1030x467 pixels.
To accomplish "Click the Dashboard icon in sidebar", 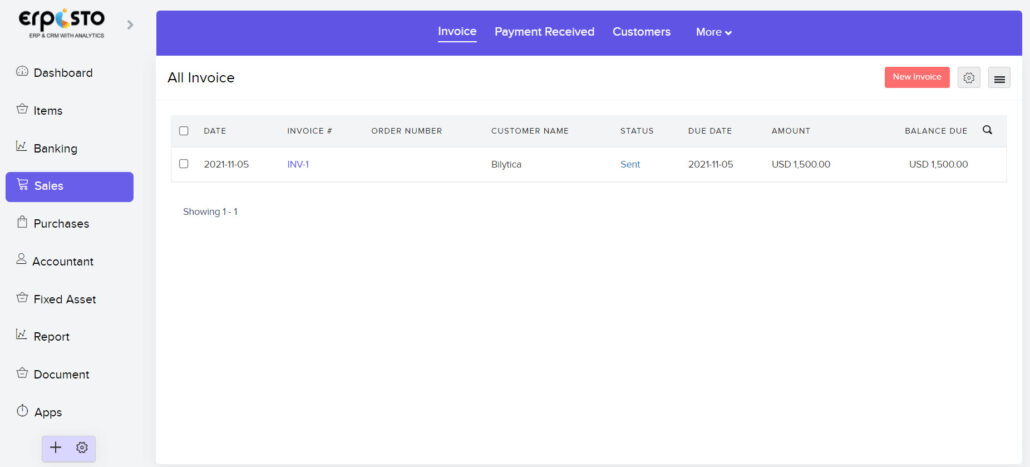I will point(22,72).
